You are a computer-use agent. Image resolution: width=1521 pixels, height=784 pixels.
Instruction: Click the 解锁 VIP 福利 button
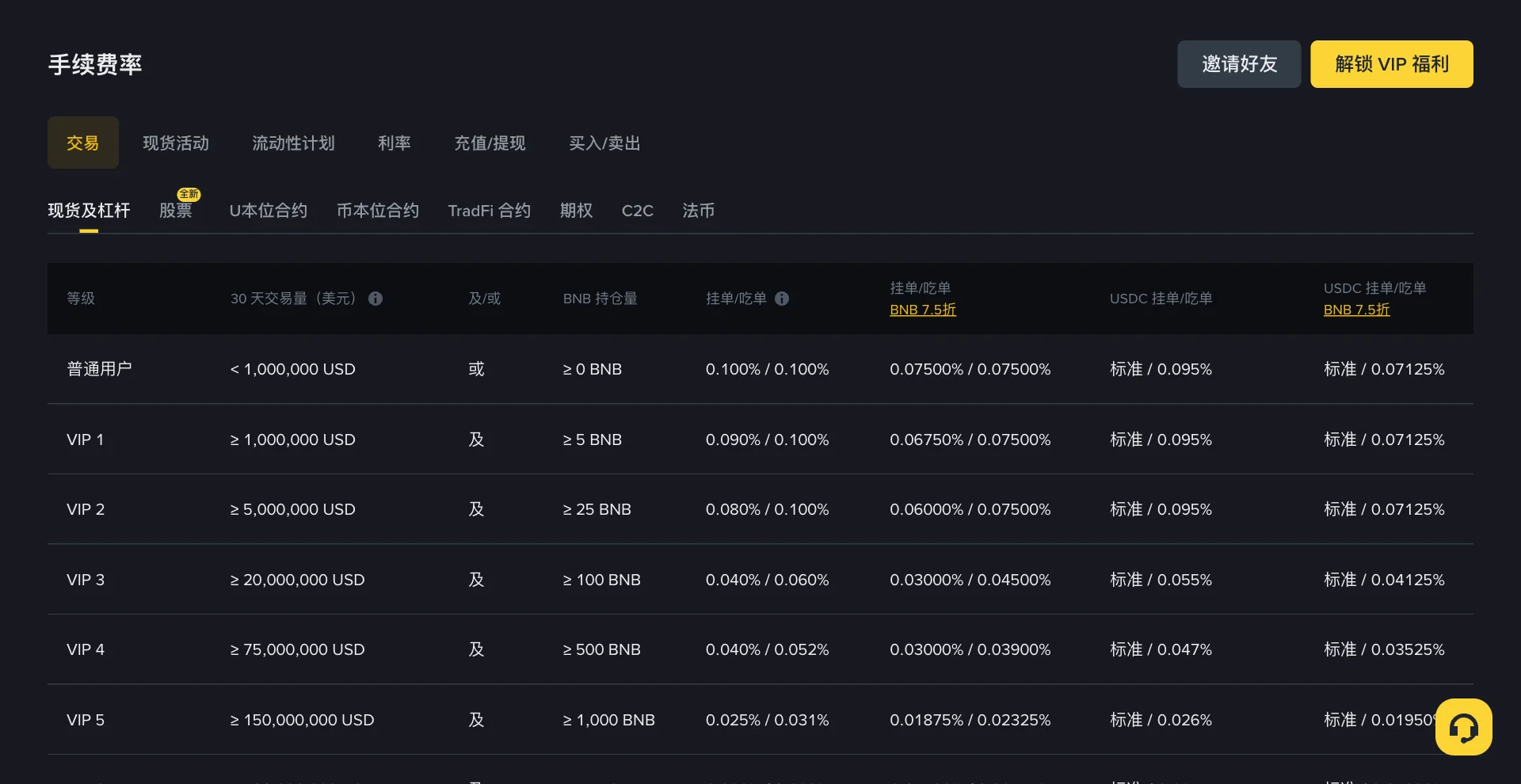(x=1392, y=64)
